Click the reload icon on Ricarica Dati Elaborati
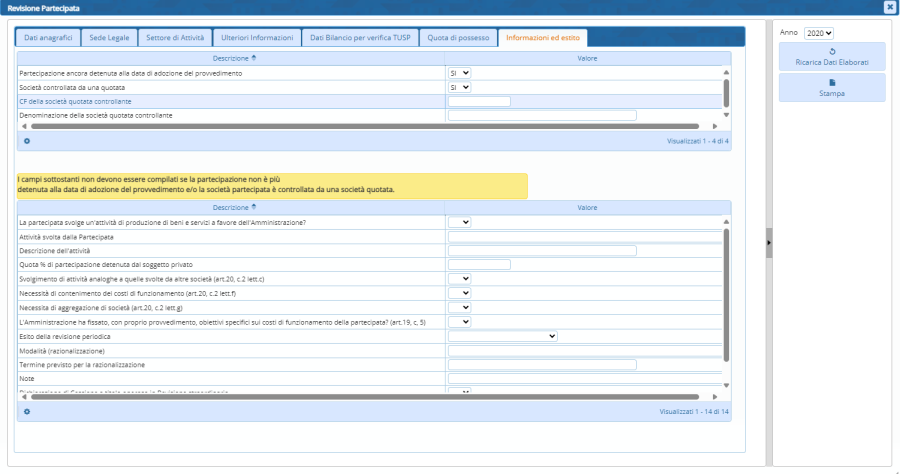Viewport: 900px width, 474px height. pyautogui.click(x=832, y=50)
